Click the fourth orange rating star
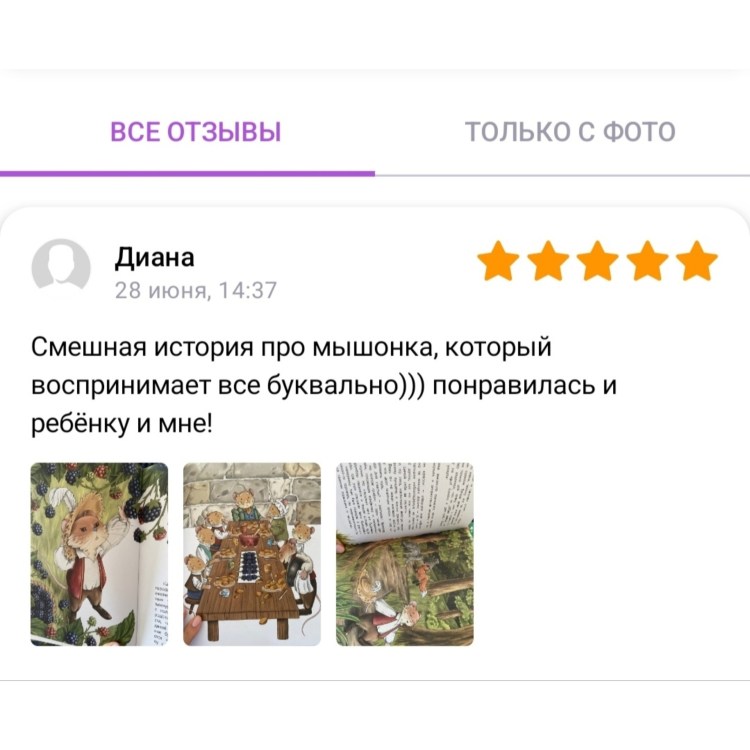This screenshot has width=750, height=750. [647, 261]
